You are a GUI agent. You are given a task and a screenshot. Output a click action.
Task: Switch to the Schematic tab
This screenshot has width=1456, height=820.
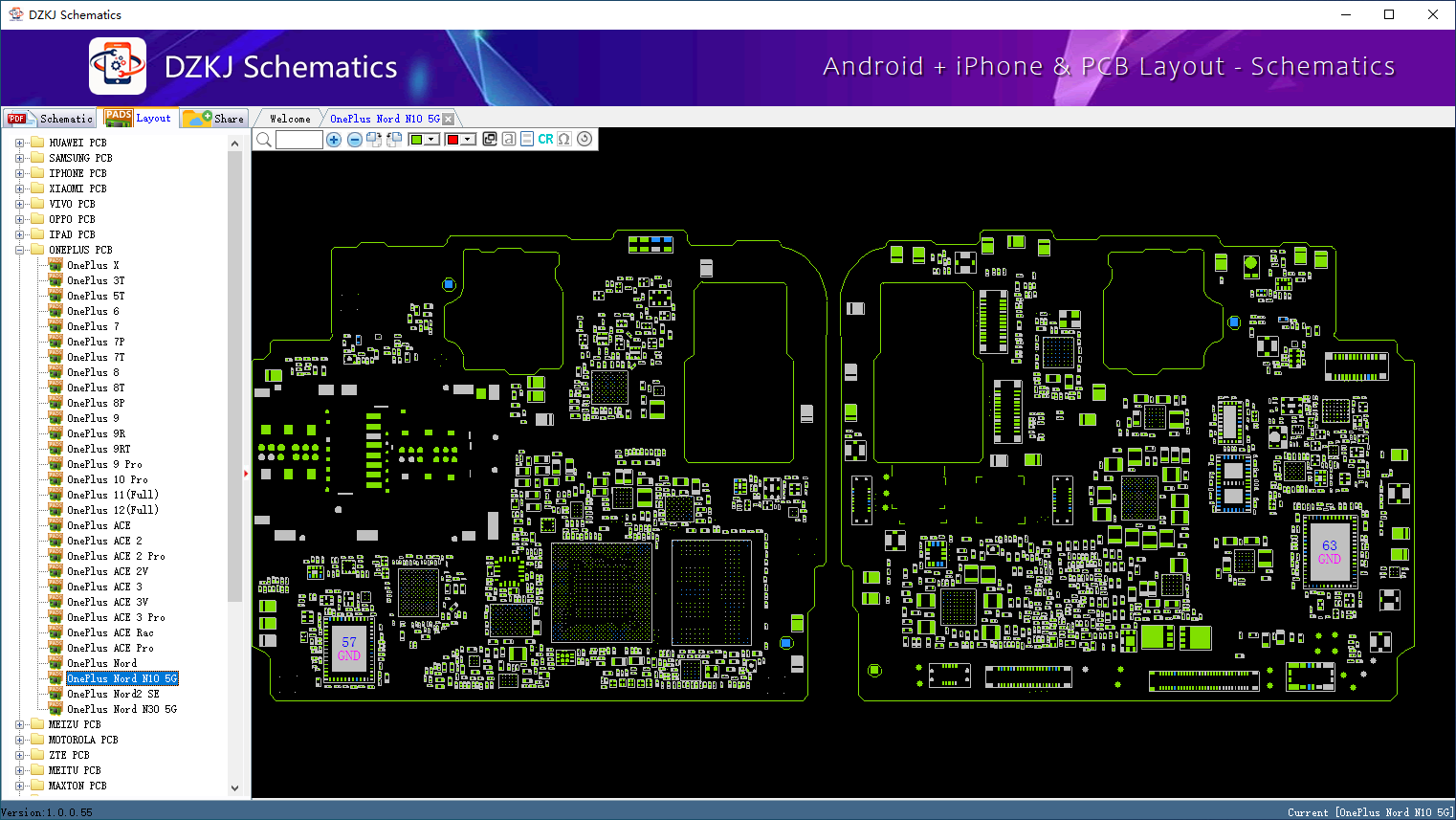pyautogui.click(x=51, y=119)
